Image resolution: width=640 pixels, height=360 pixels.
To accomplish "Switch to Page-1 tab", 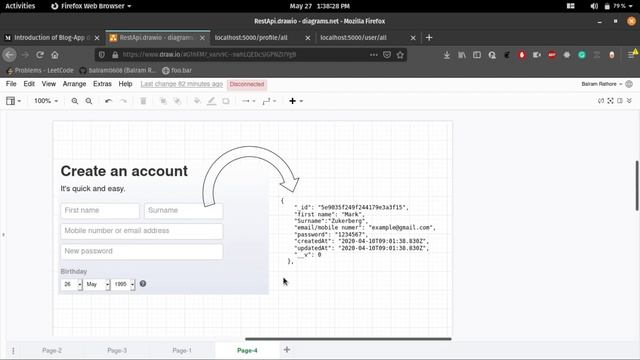I will [x=182, y=351].
